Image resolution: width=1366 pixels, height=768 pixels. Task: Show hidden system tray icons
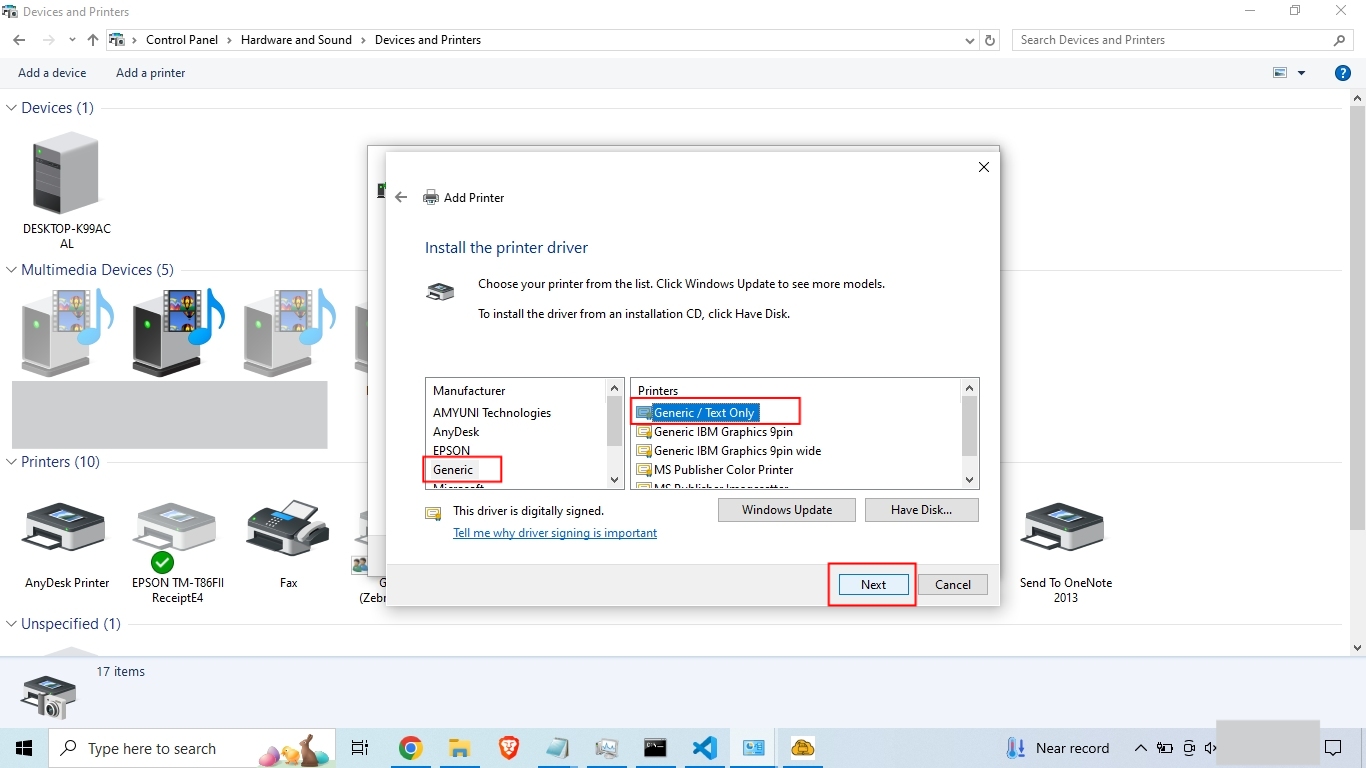pos(1140,748)
